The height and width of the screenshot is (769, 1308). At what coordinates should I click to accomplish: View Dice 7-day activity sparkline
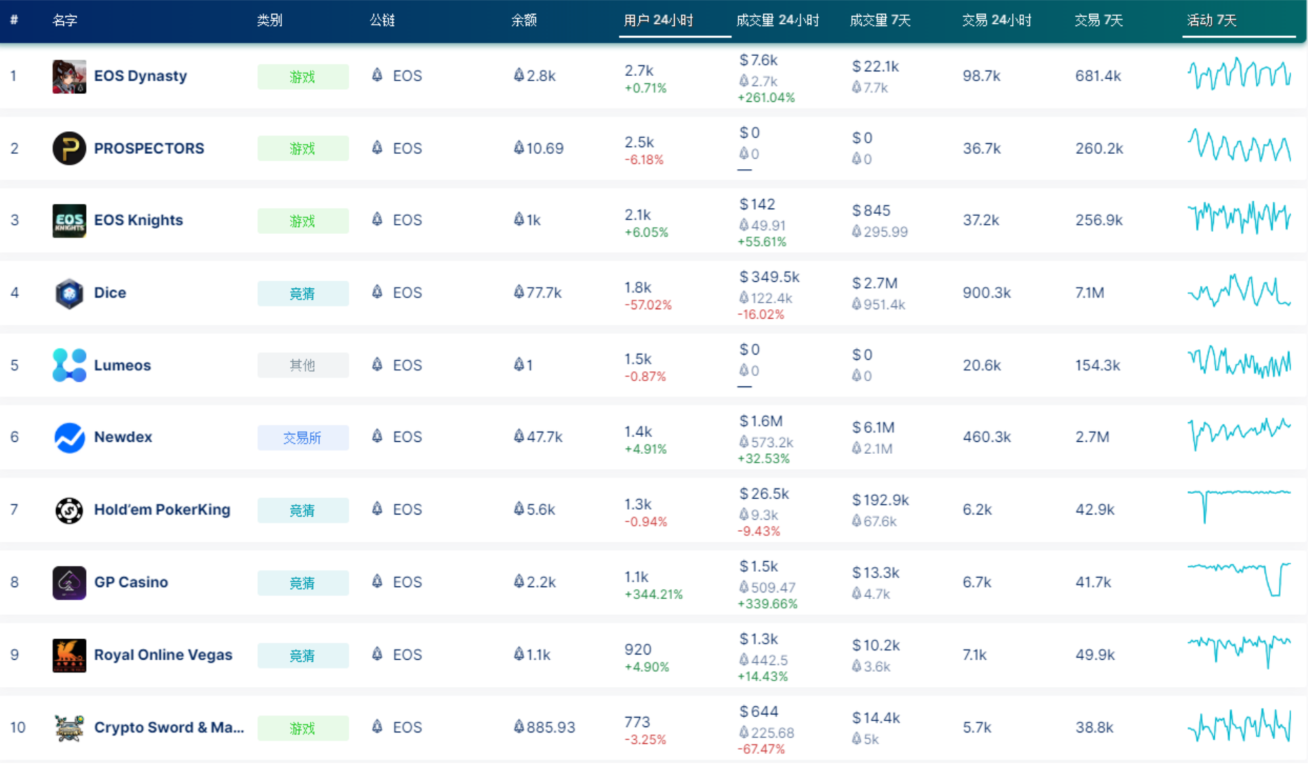[1239, 291]
